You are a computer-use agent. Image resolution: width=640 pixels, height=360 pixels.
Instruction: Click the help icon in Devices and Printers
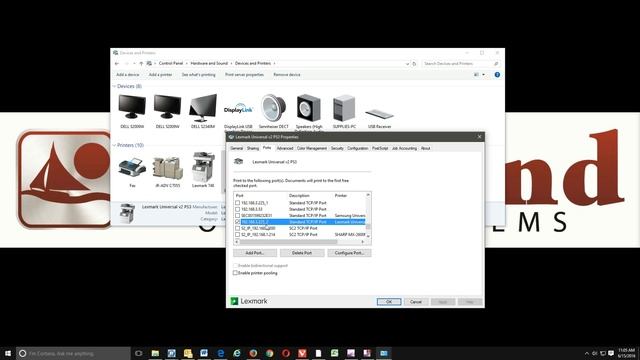[497, 75]
